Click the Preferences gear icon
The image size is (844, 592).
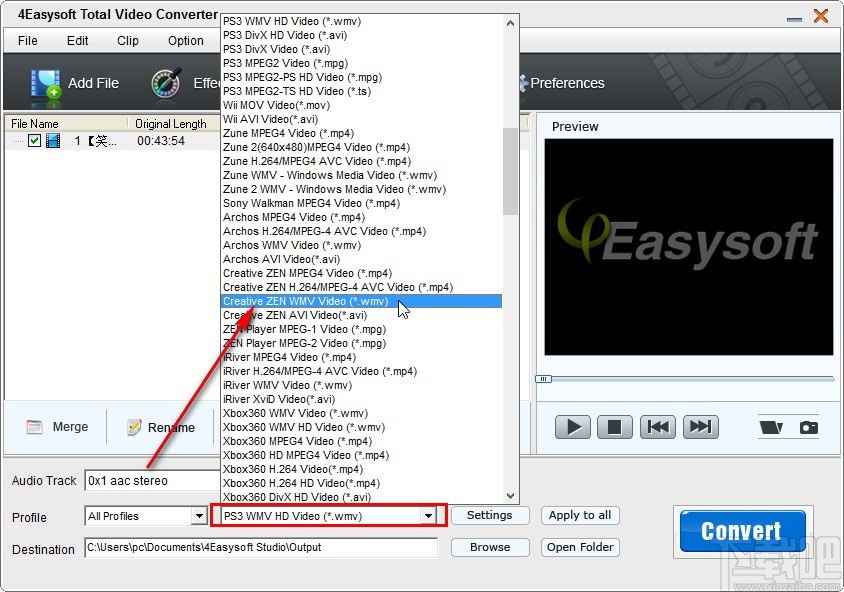click(524, 84)
